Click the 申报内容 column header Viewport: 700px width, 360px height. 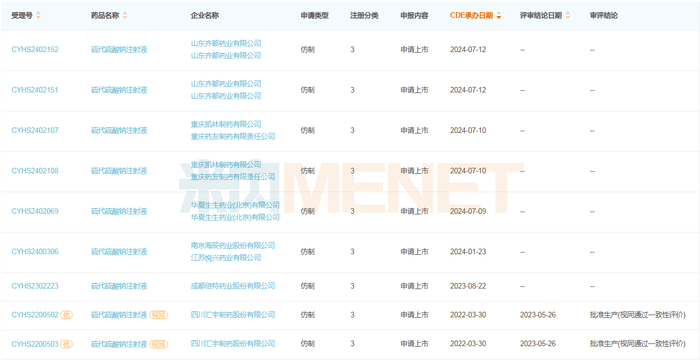click(x=414, y=15)
